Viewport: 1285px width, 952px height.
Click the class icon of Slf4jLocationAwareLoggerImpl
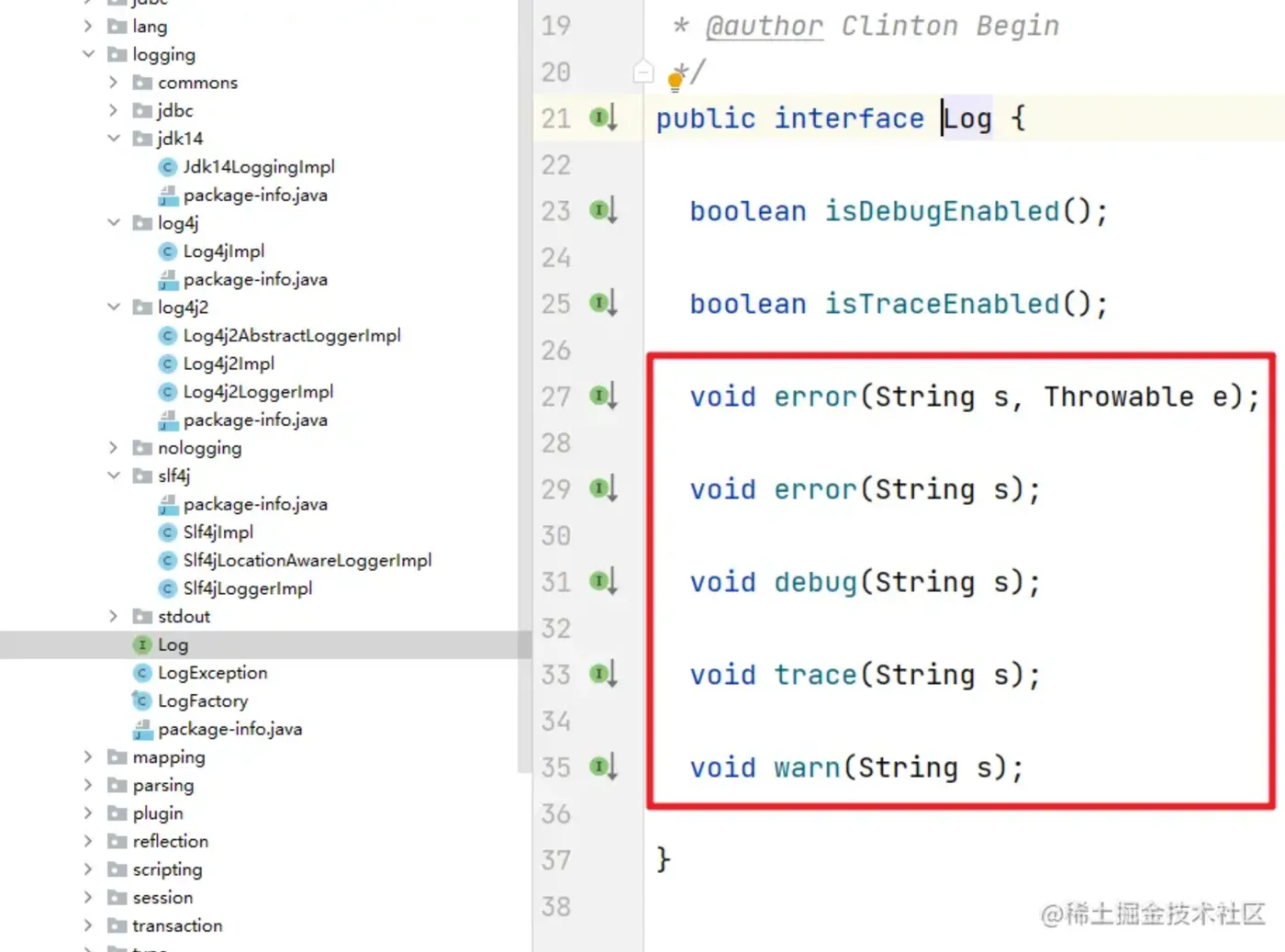(x=167, y=561)
